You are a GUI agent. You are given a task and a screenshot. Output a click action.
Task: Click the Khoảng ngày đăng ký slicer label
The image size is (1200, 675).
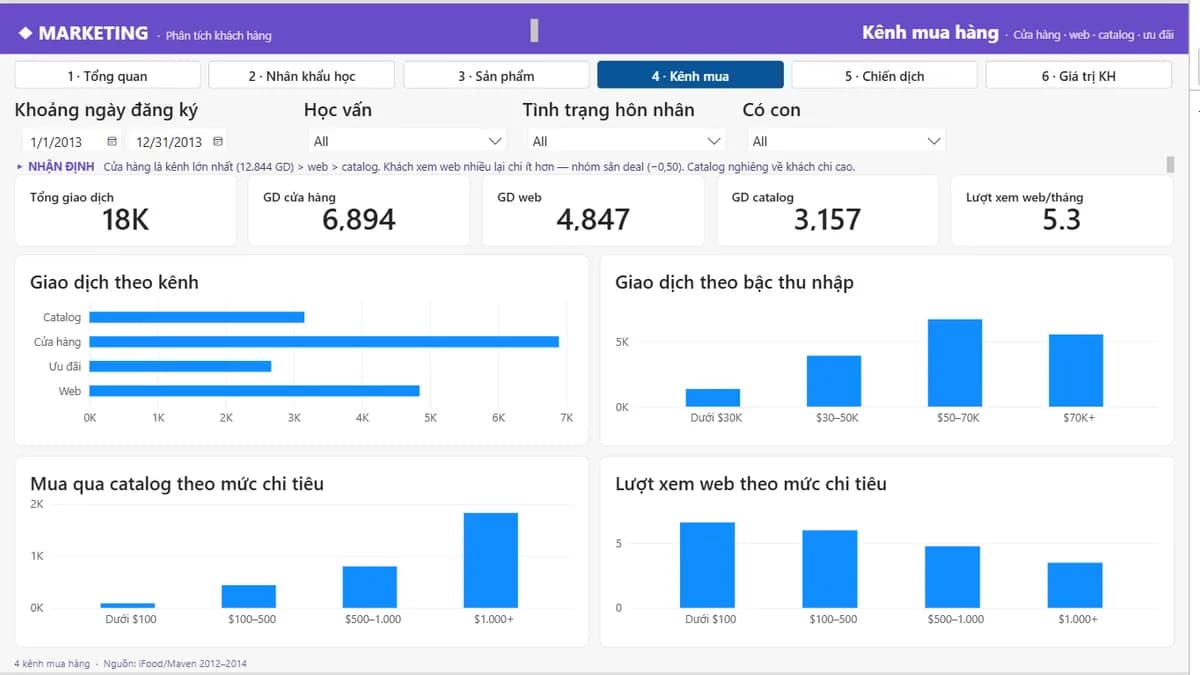[106, 110]
